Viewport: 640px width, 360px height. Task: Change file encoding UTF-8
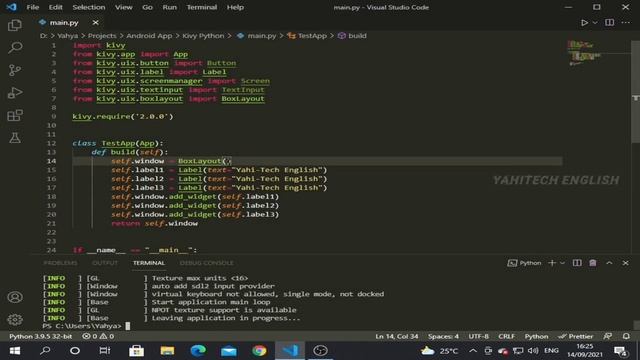(x=478, y=336)
